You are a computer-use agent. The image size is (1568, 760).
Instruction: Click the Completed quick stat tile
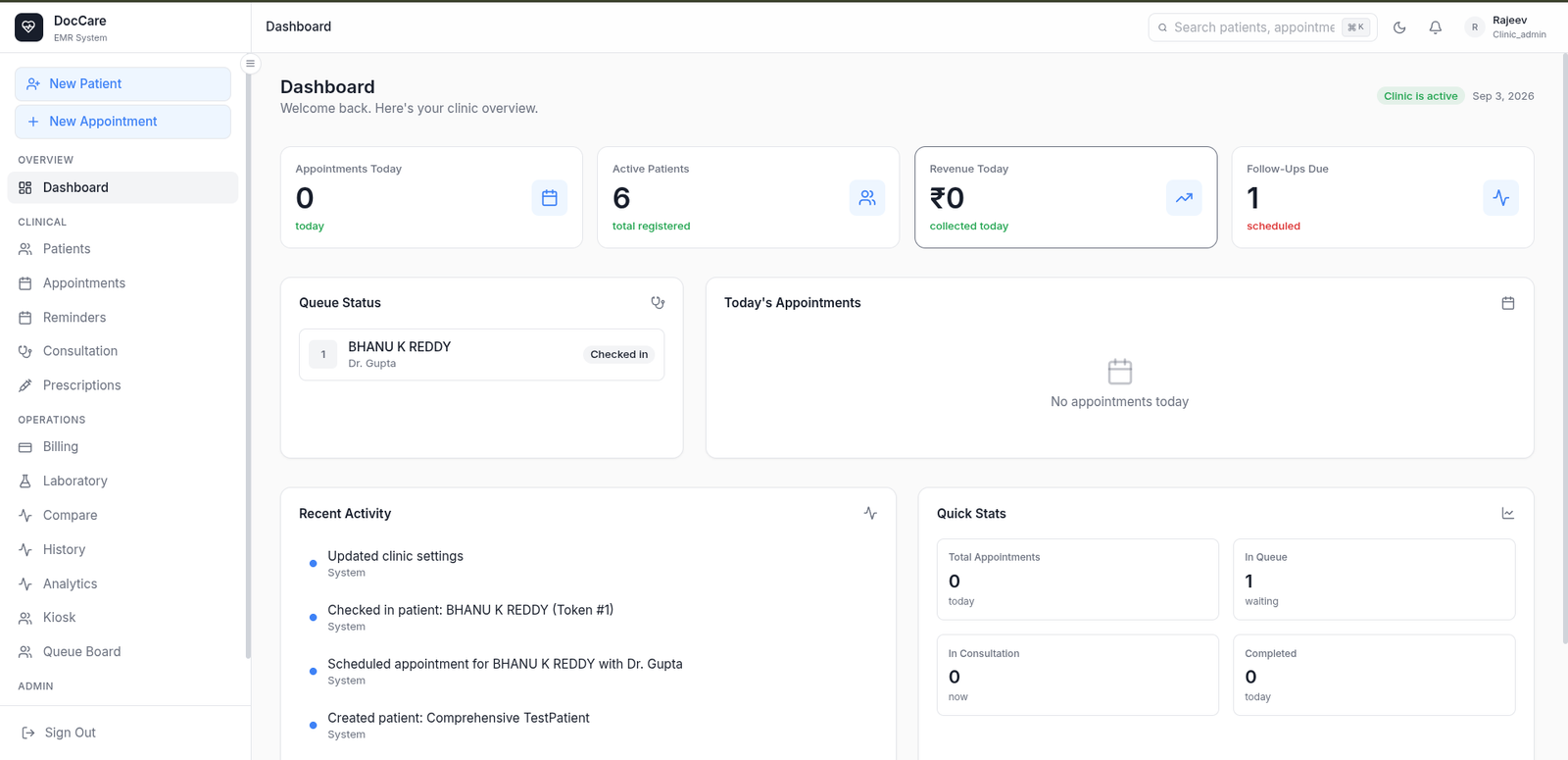click(x=1374, y=676)
